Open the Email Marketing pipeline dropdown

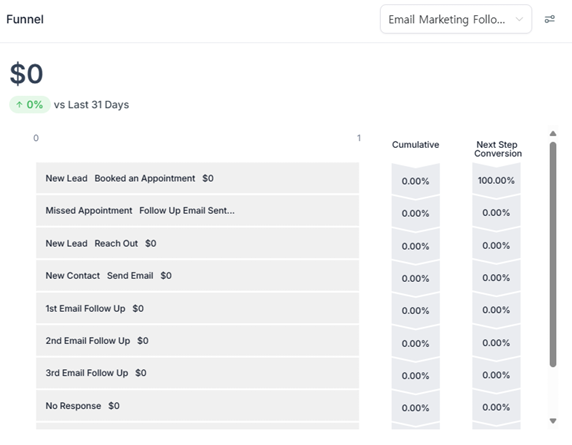[x=456, y=19]
